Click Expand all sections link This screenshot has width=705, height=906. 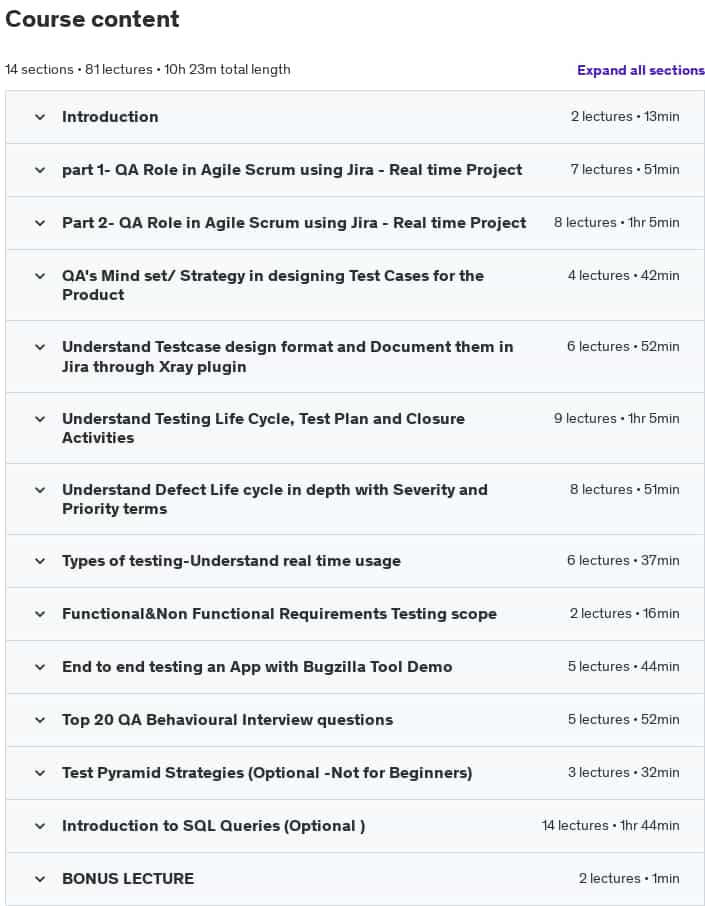click(x=640, y=70)
